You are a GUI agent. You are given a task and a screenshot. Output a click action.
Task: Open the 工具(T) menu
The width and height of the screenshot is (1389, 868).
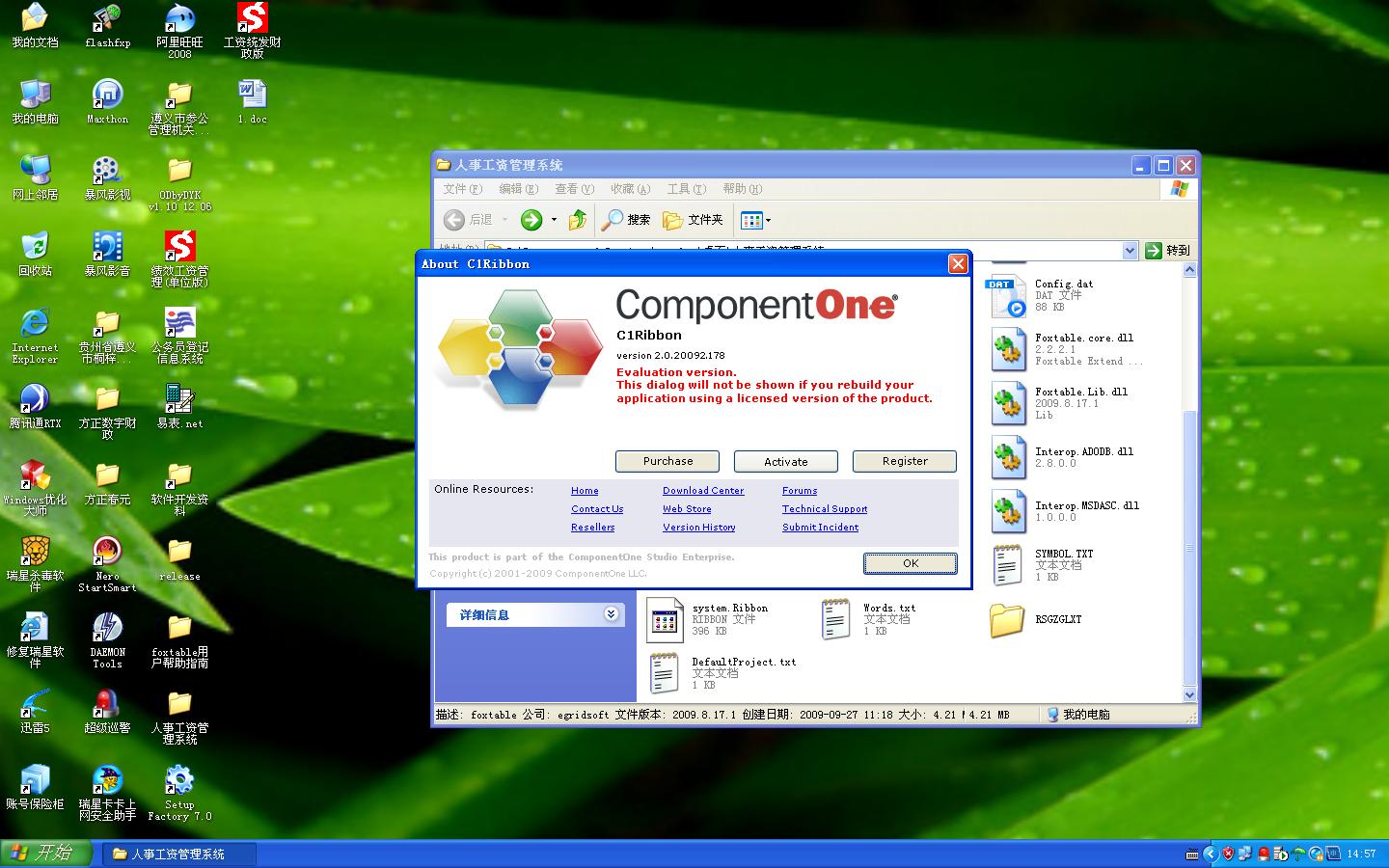pos(686,189)
